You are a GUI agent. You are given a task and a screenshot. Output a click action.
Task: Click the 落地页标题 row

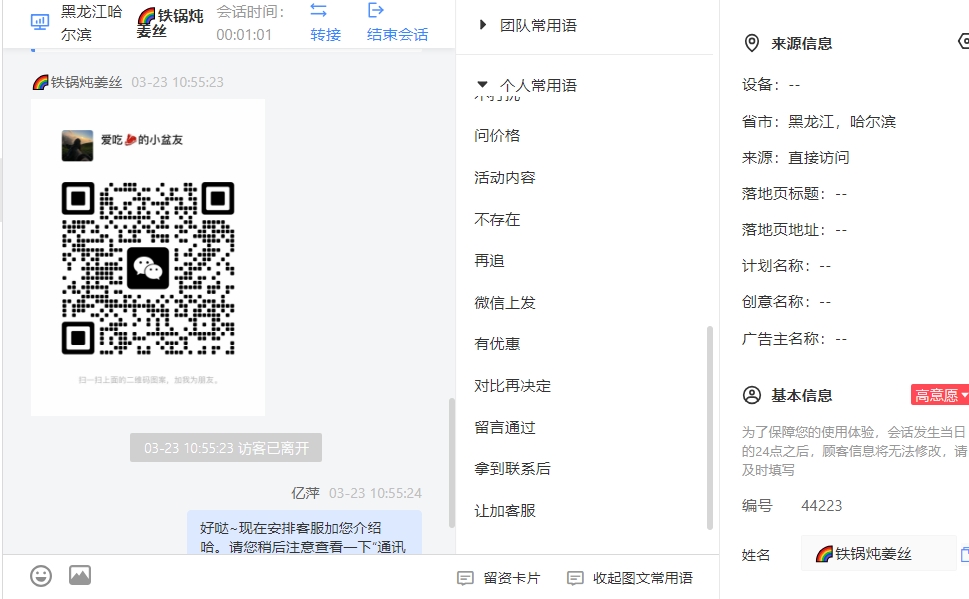point(794,194)
